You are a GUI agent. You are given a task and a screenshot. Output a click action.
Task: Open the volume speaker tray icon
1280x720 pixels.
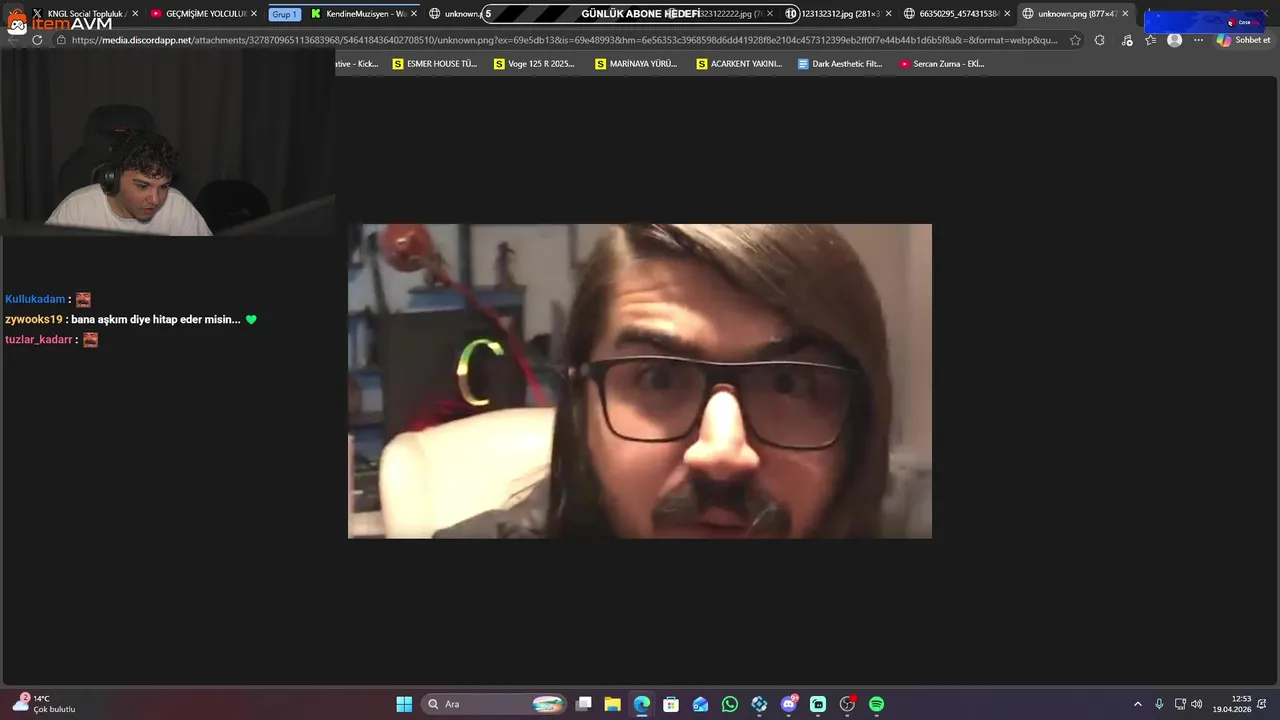pyautogui.click(x=1197, y=704)
